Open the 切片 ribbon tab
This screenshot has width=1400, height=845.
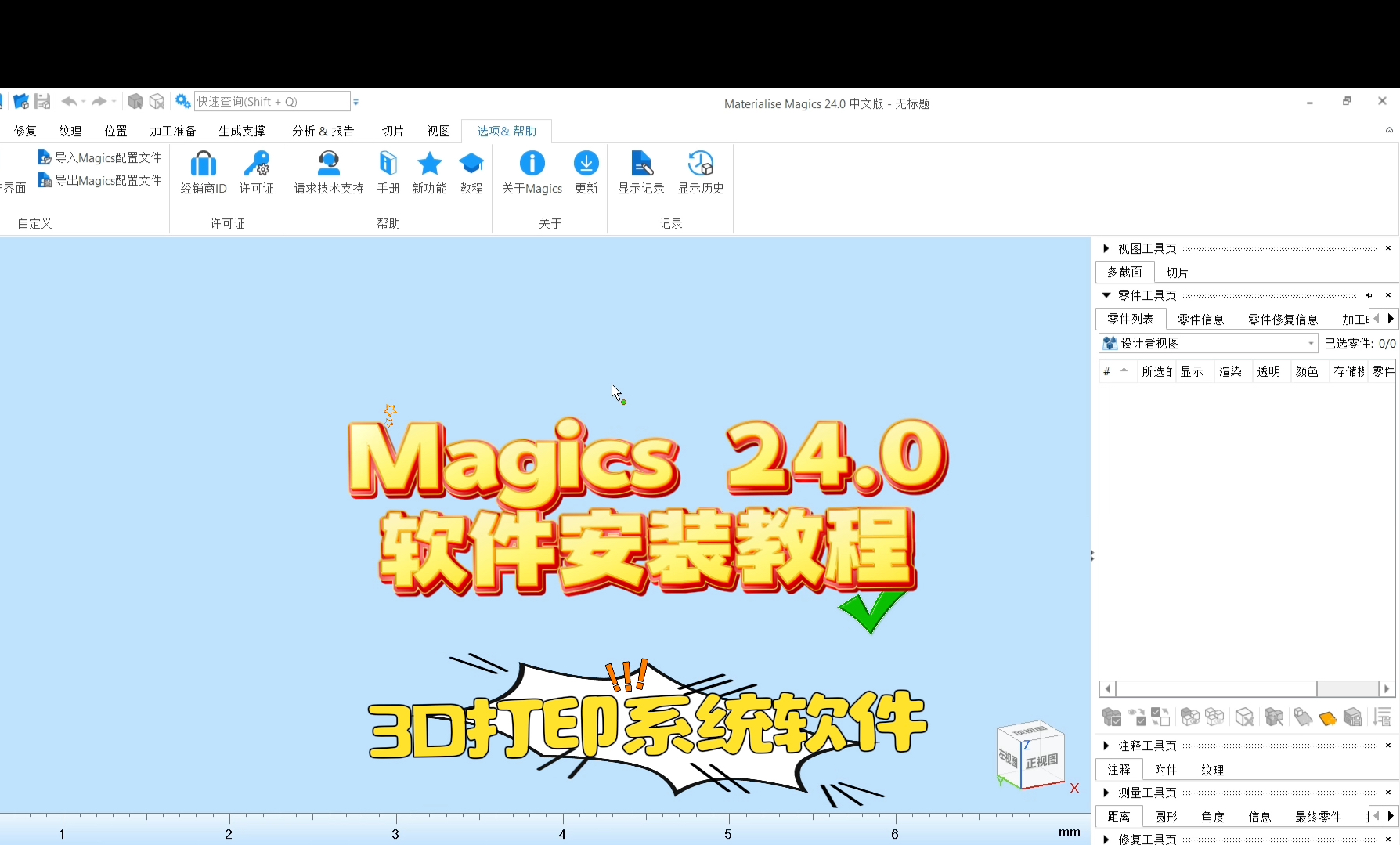tap(393, 131)
